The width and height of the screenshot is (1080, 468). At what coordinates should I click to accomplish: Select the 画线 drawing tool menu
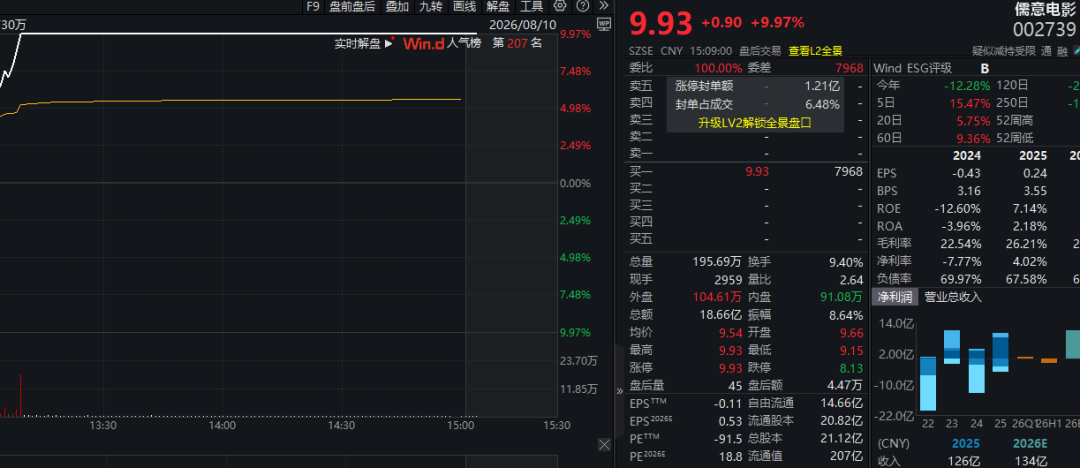tap(465, 6)
